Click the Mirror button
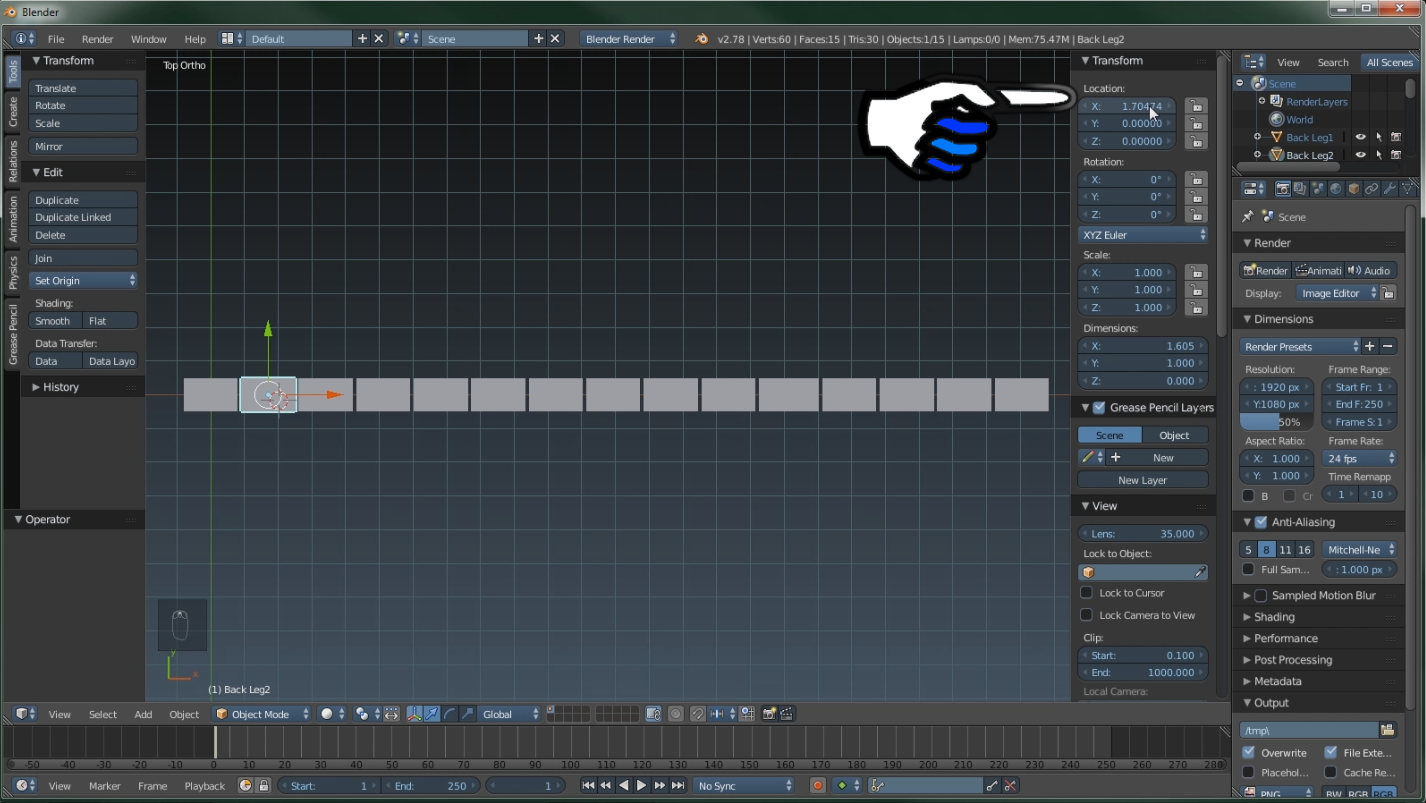The width and height of the screenshot is (1426, 803). [83, 146]
